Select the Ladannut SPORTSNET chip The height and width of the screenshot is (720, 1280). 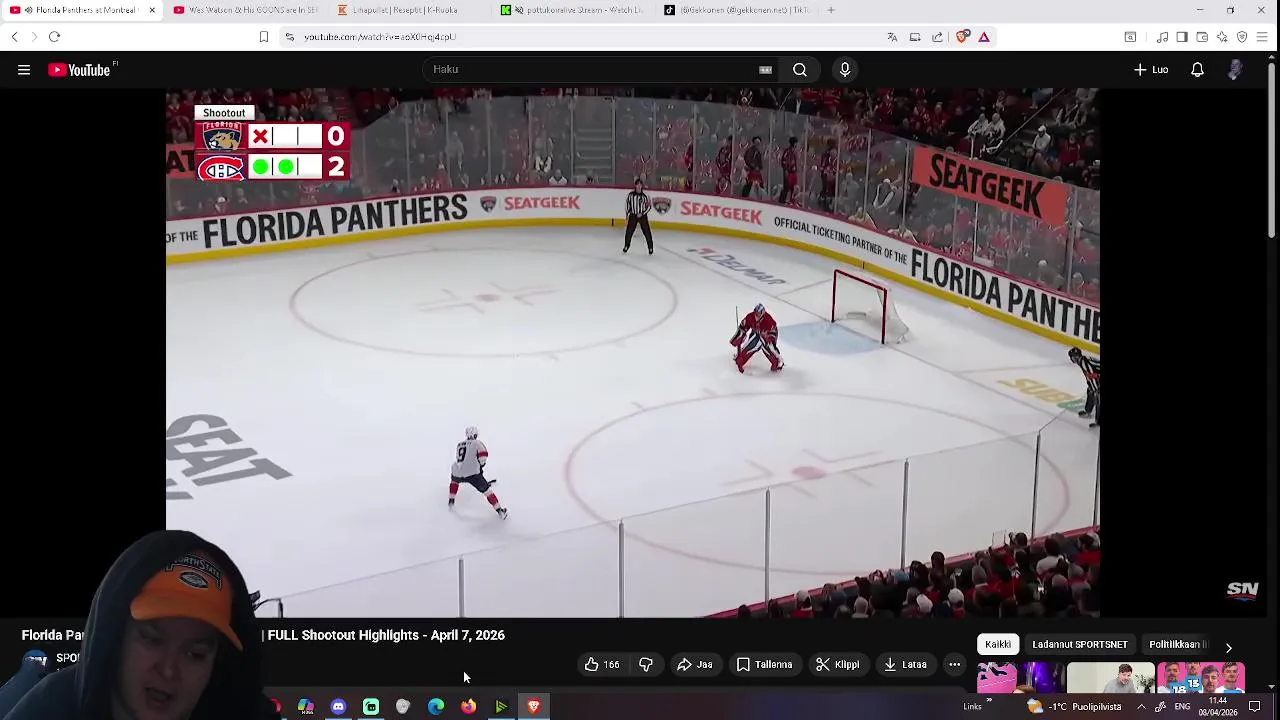[x=1079, y=645]
